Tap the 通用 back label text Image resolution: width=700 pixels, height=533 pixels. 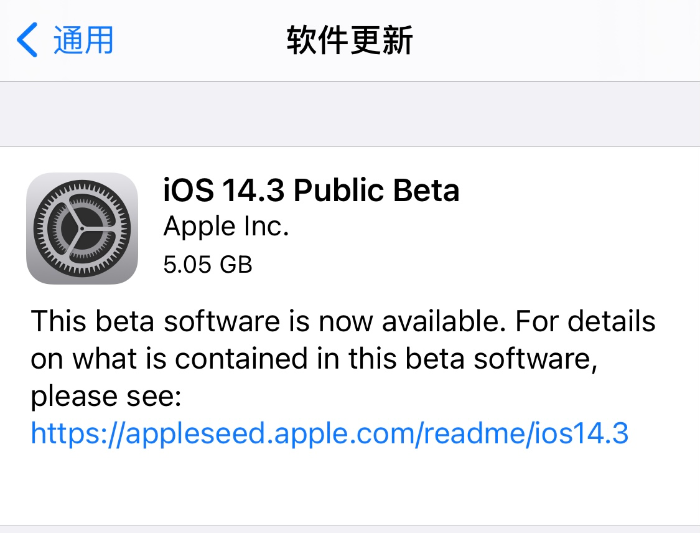tap(83, 40)
